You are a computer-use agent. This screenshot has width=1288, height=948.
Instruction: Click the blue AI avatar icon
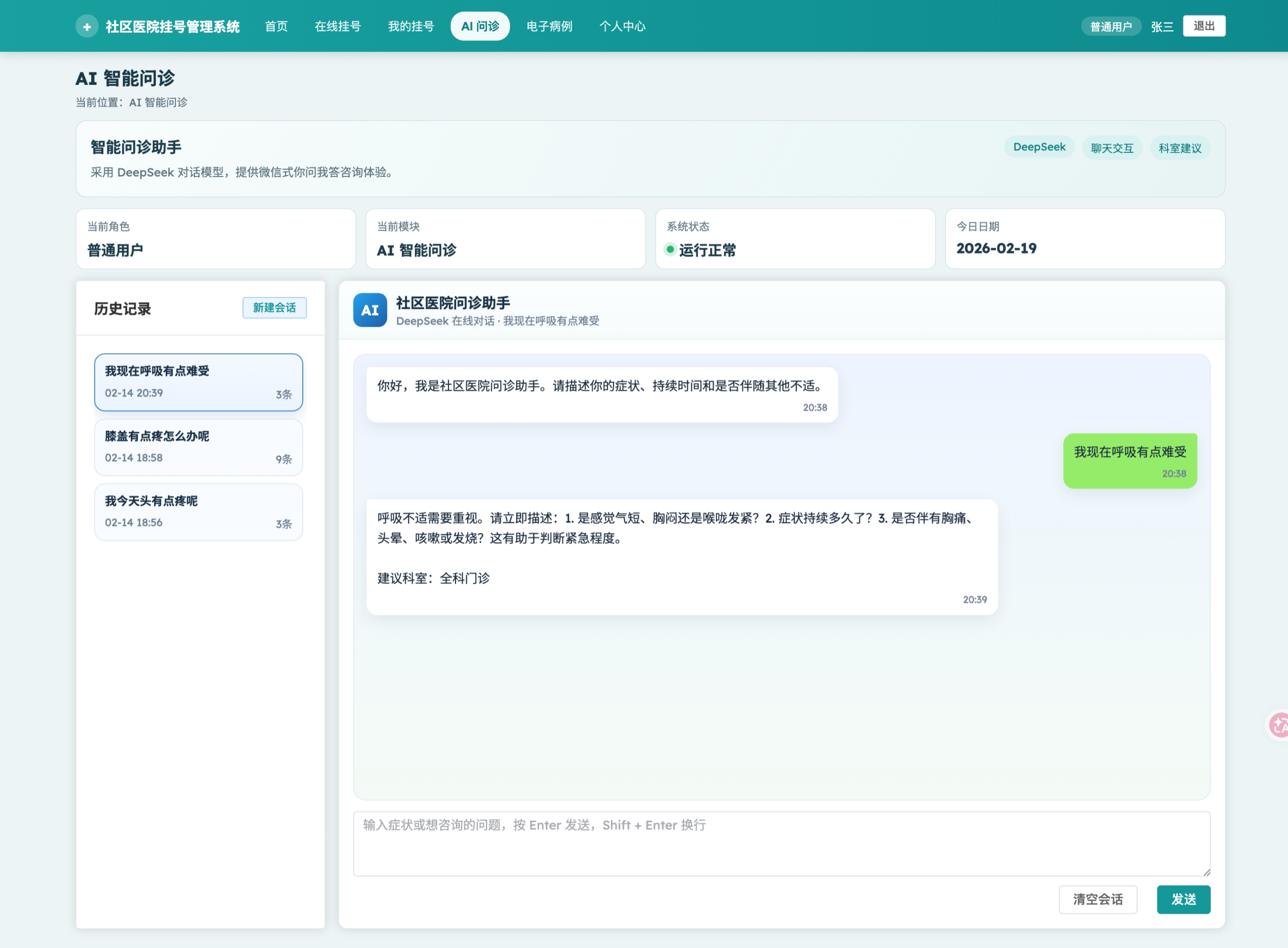click(x=370, y=310)
